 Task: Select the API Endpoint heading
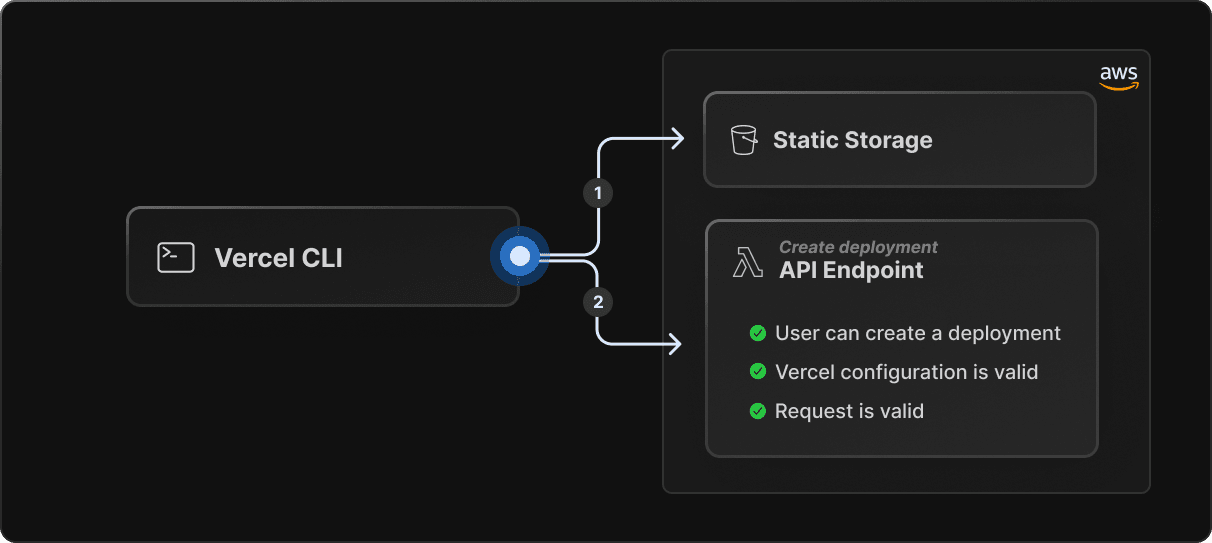tap(851, 270)
